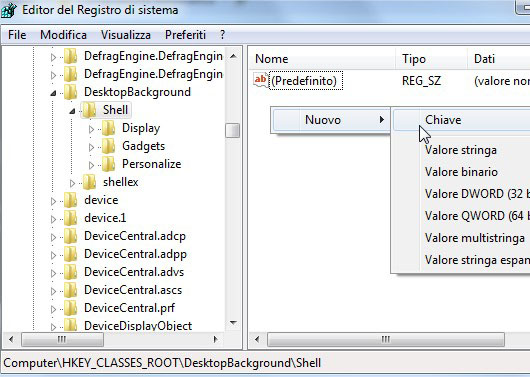Select the shellex tree key
The image size is (530, 377).
[121, 182]
